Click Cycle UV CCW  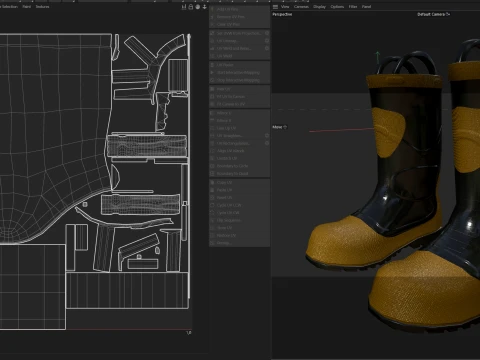point(239,205)
